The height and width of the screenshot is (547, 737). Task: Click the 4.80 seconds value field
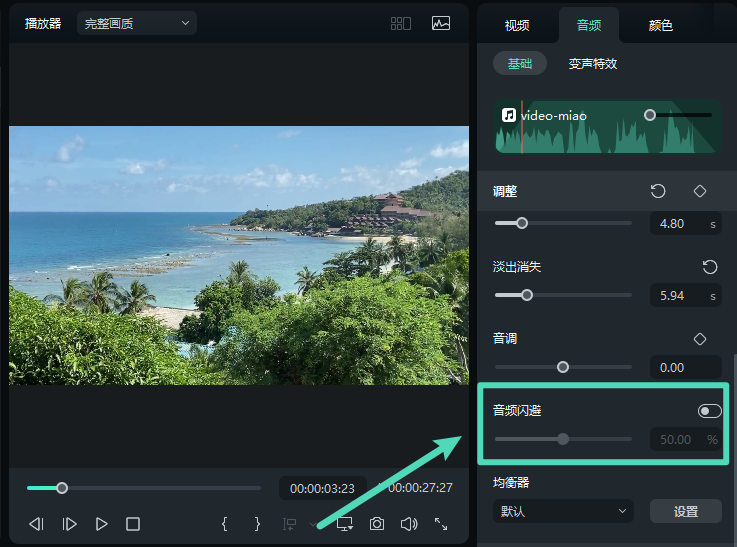point(686,224)
